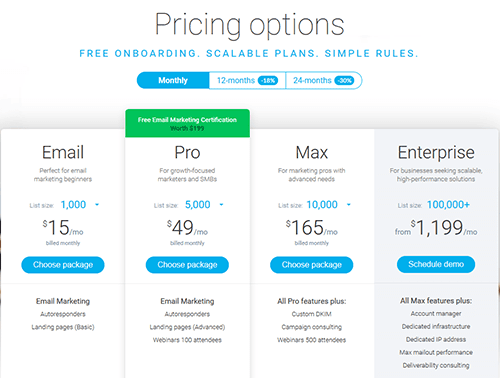Expand Email plan list size arrow
This screenshot has height=378, width=500.
pyautogui.click(x=97, y=205)
